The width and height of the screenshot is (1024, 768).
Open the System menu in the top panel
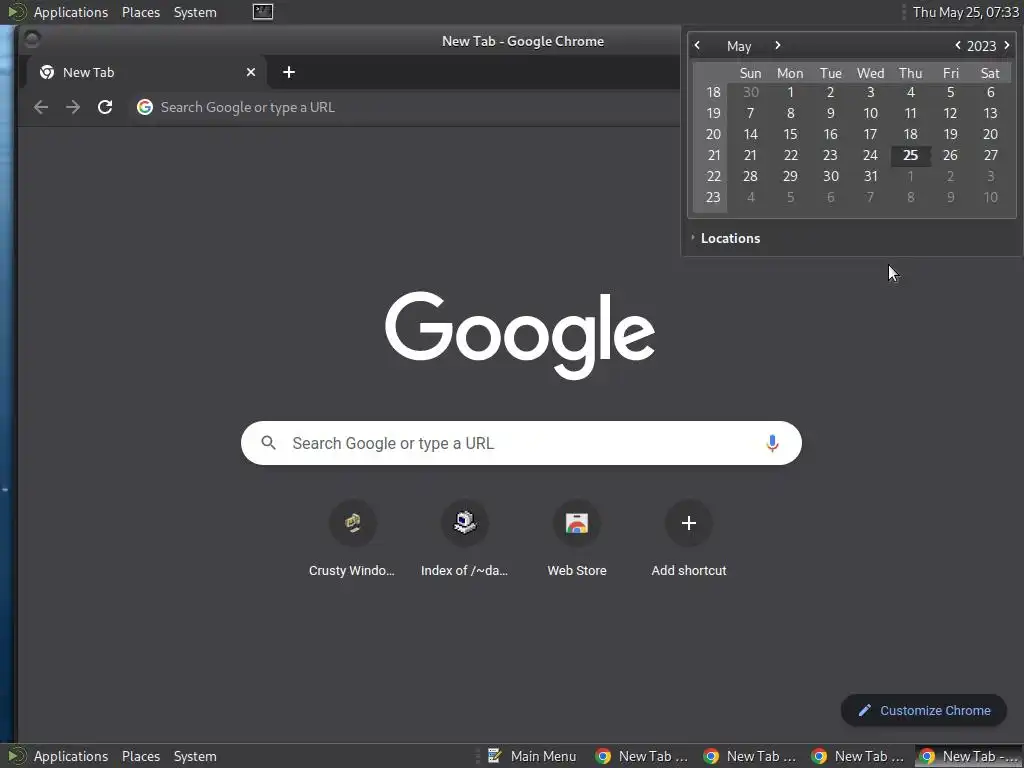(x=195, y=12)
